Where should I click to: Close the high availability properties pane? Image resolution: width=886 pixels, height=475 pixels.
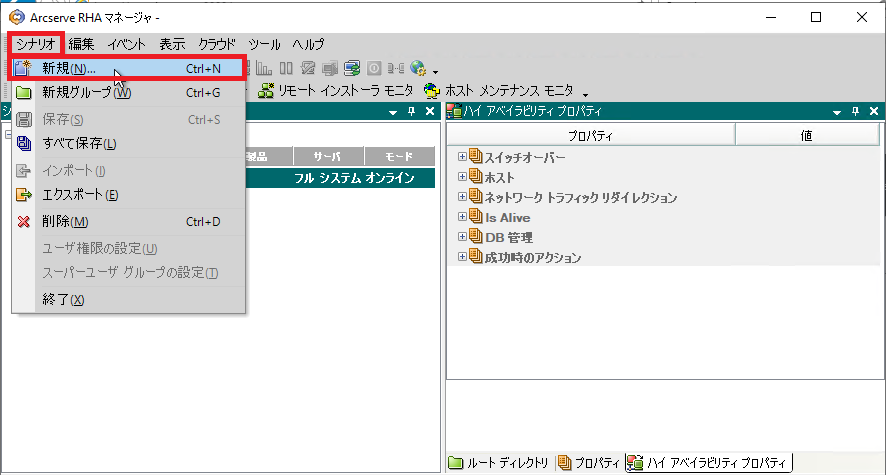(x=874, y=111)
